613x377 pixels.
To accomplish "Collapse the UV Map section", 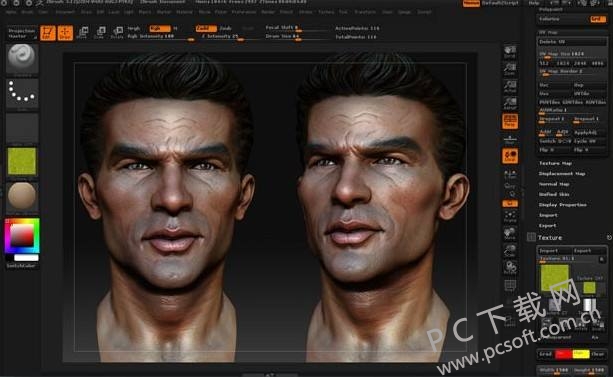I will pyautogui.click(x=548, y=32).
